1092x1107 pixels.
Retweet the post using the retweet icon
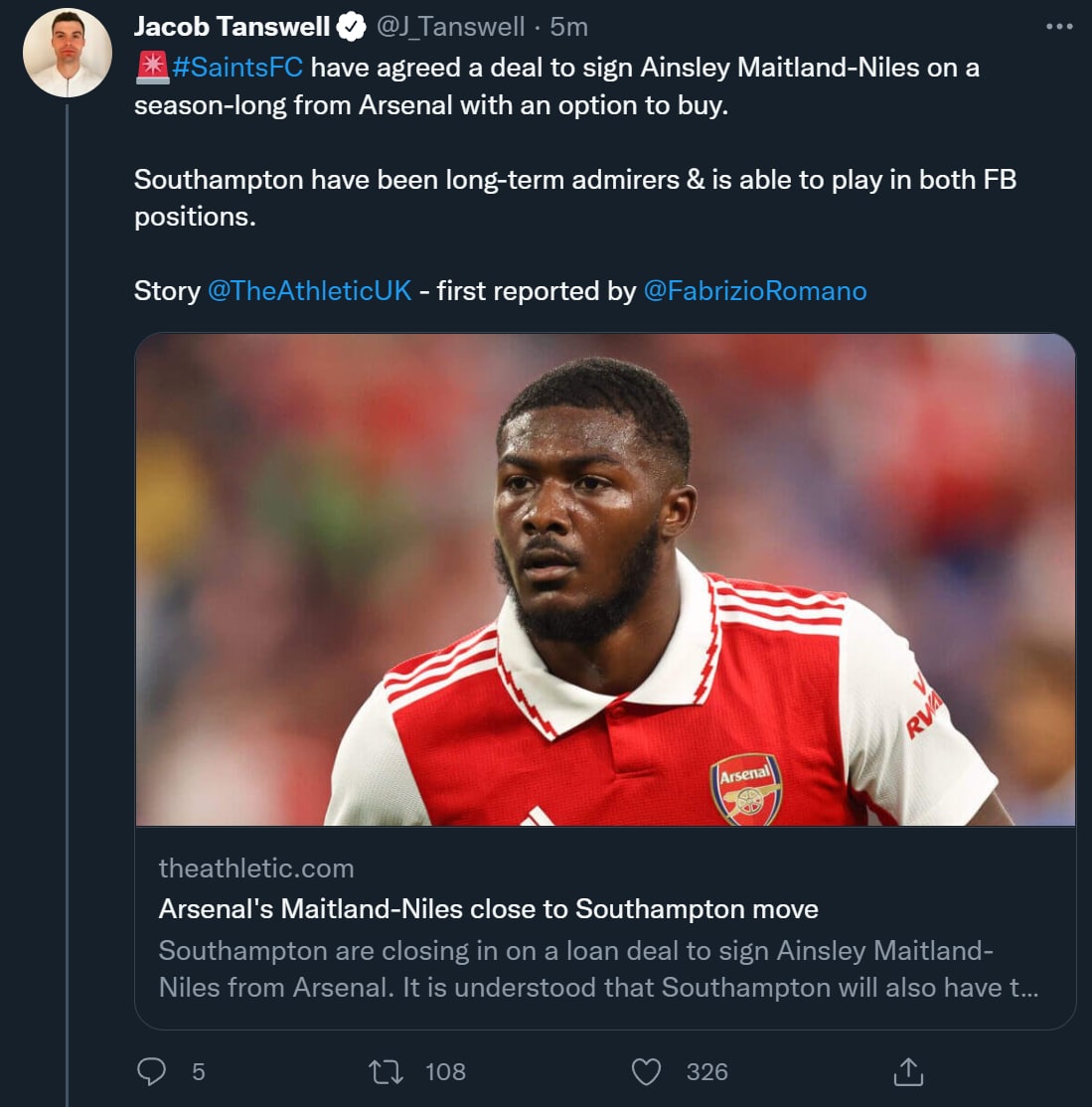pos(386,1071)
